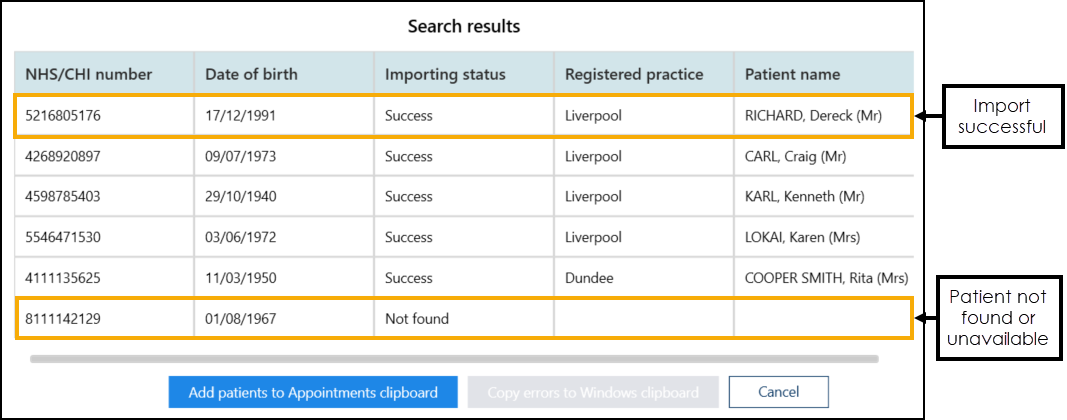
Task: Select the RICHARD, Dereck (Mr) row
Action: tap(812, 116)
